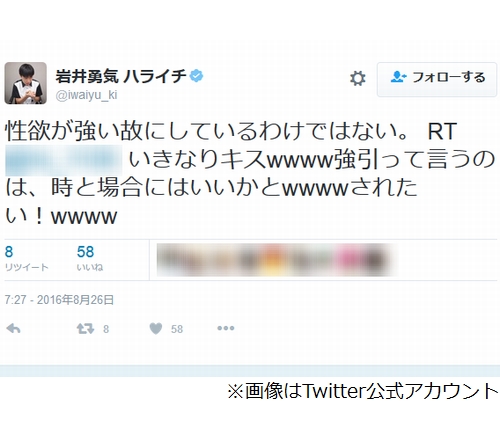
Task: Open the 7:27 - 2016年8月26日 timestamp
Action: point(59,300)
